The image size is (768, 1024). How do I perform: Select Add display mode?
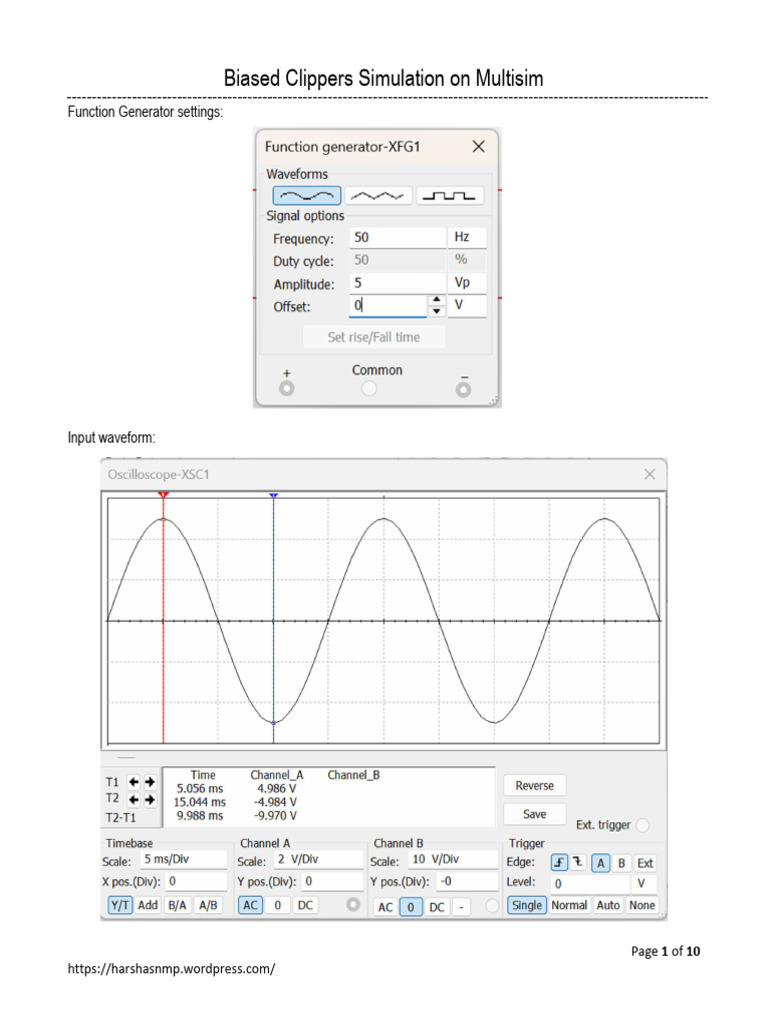pyautogui.click(x=148, y=905)
